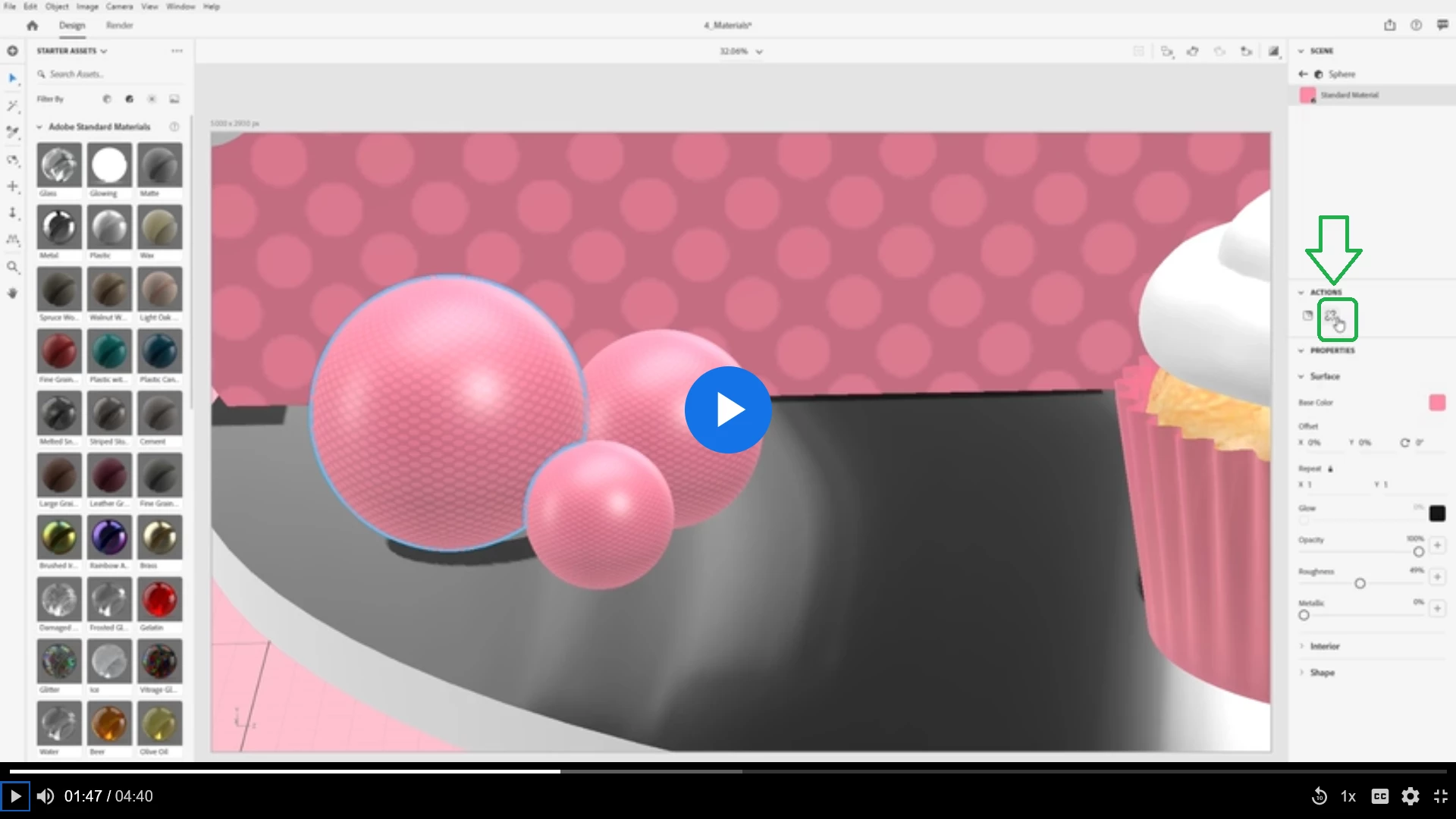Select the Hand pan tool
The image size is (1456, 819).
tap(13, 293)
